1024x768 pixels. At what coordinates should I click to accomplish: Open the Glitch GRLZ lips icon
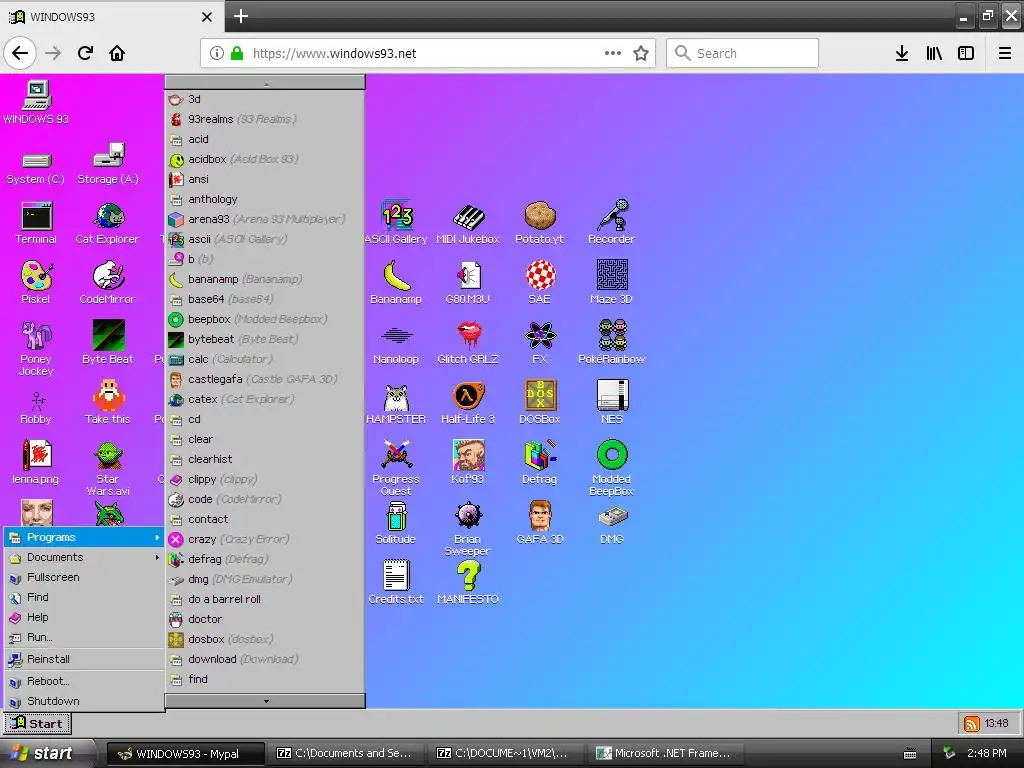(x=468, y=342)
